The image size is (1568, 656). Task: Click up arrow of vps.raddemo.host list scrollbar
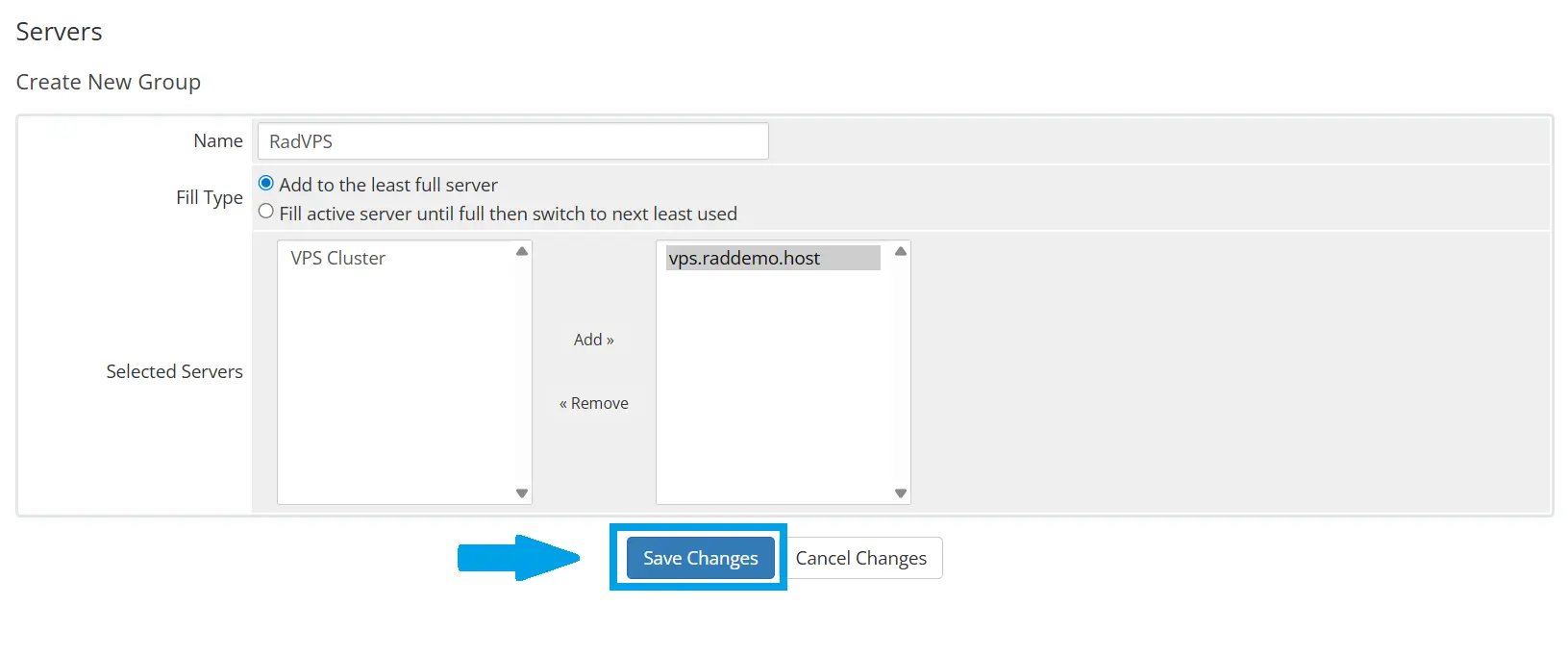[x=901, y=251]
